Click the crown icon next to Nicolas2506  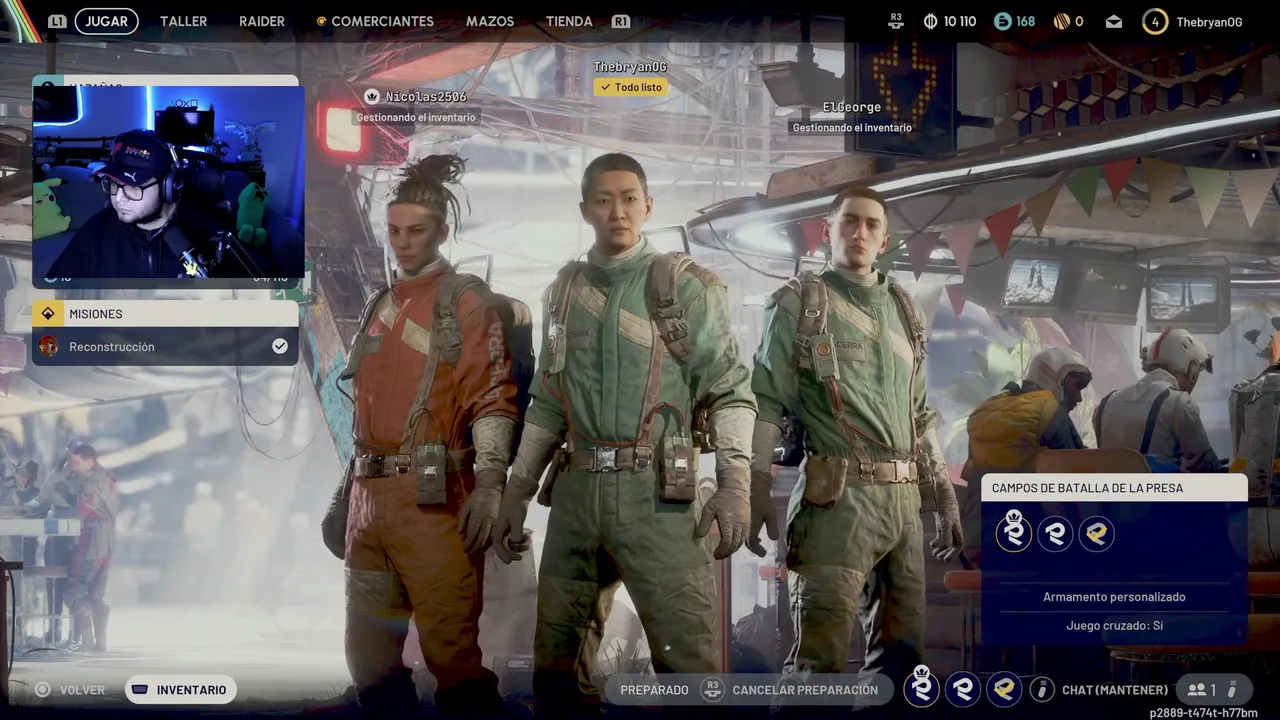[372, 96]
